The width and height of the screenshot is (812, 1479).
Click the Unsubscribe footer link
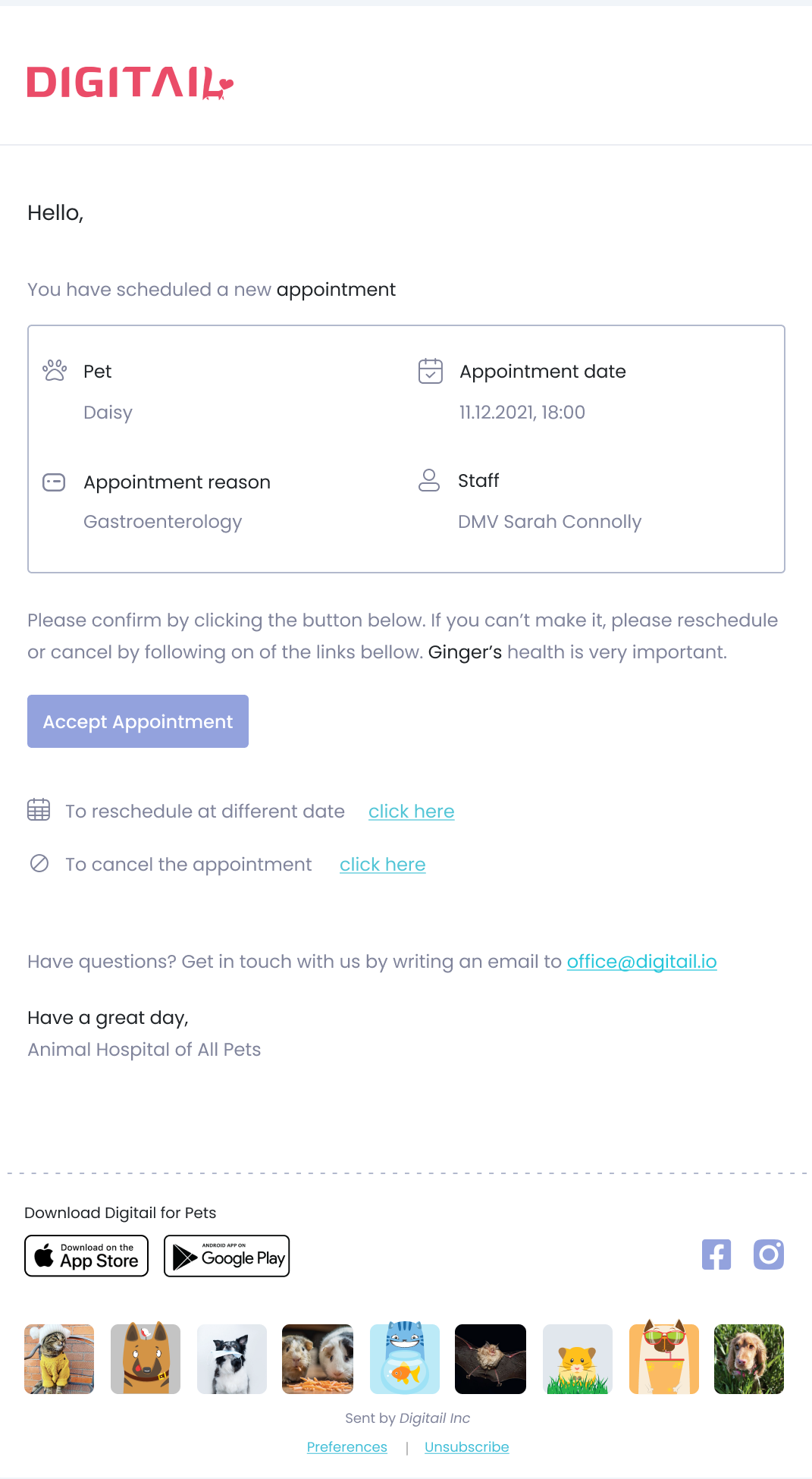pyautogui.click(x=466, y=1447)
